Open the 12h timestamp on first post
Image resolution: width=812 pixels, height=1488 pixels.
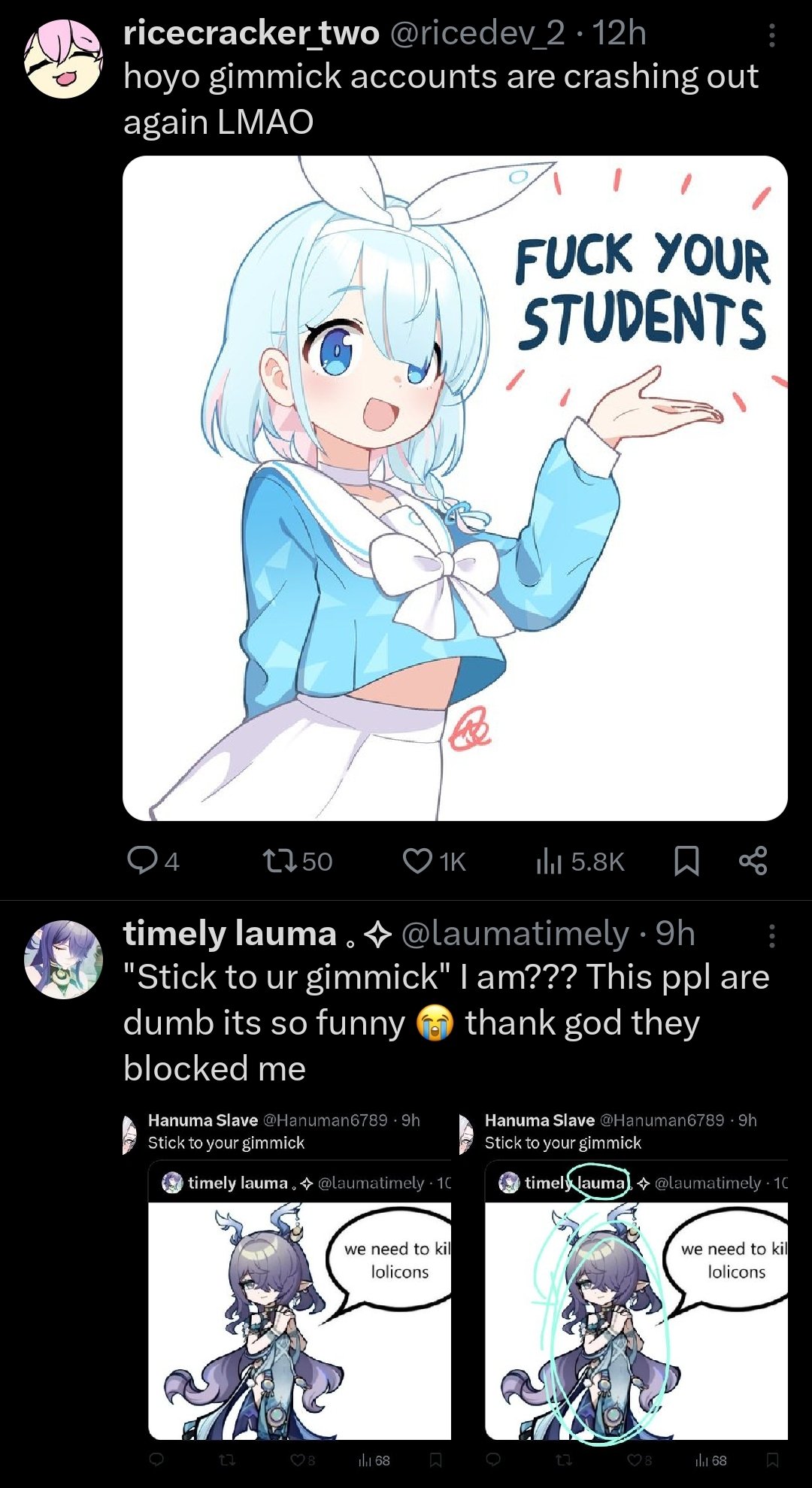(620, 33)
